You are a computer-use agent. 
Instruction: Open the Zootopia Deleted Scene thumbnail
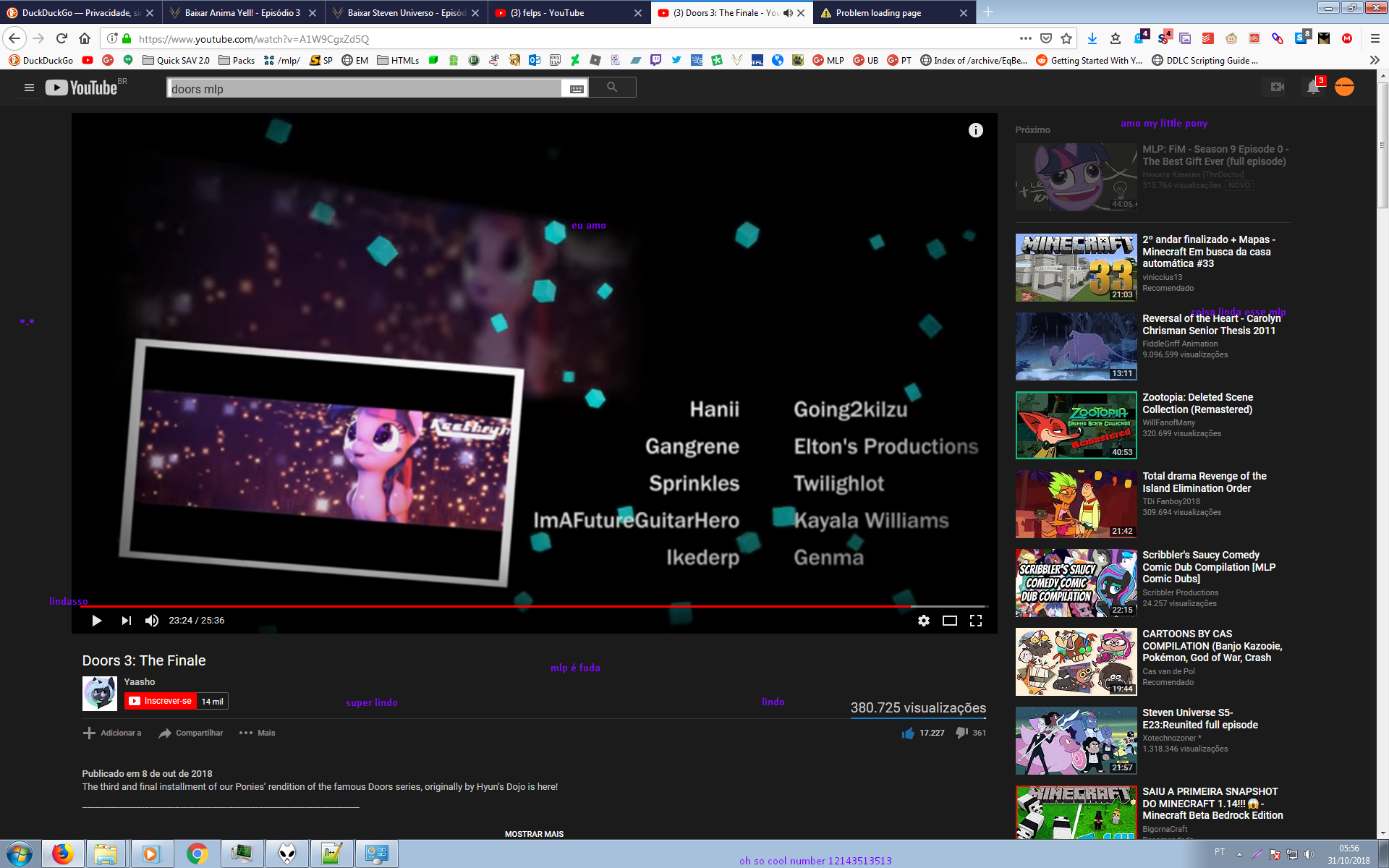(x=1076, y=425)
